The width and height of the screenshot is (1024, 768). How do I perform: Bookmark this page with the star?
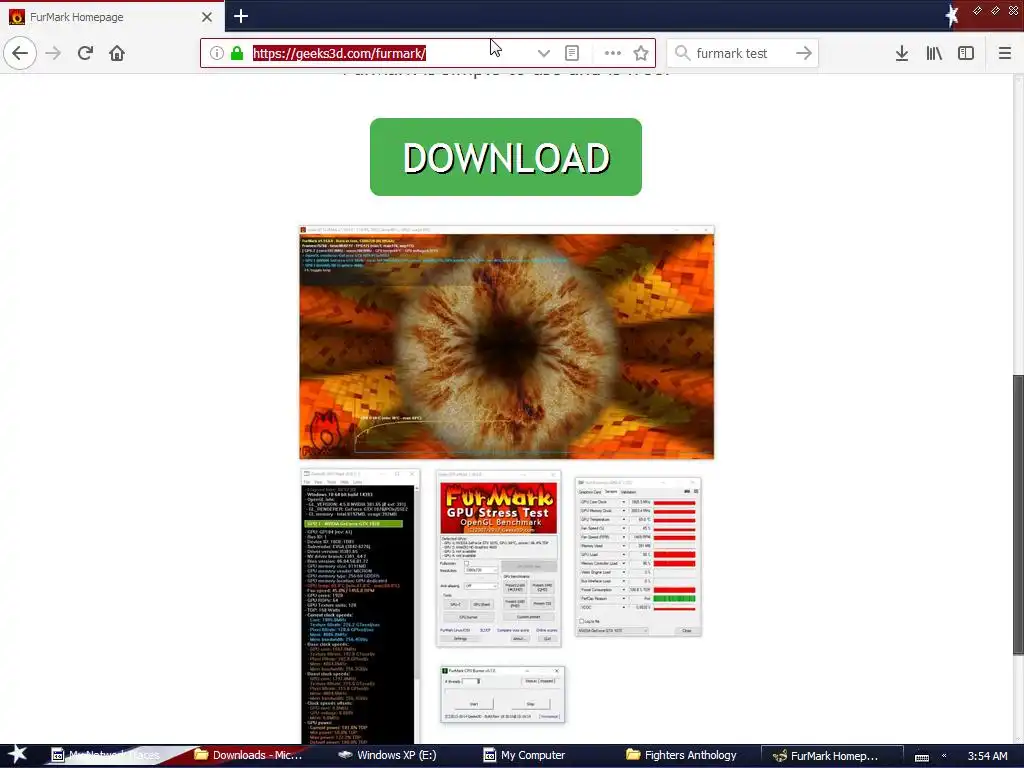(641, 54)
